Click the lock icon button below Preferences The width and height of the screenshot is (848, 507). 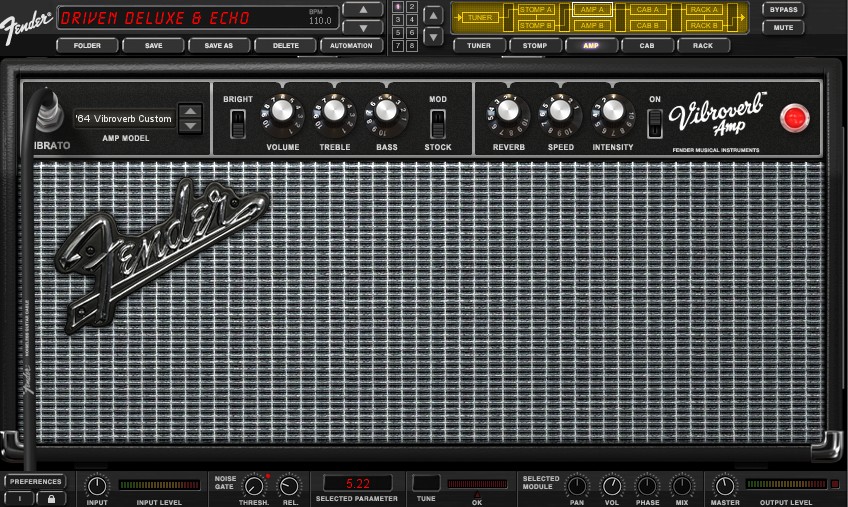point(51,498)
